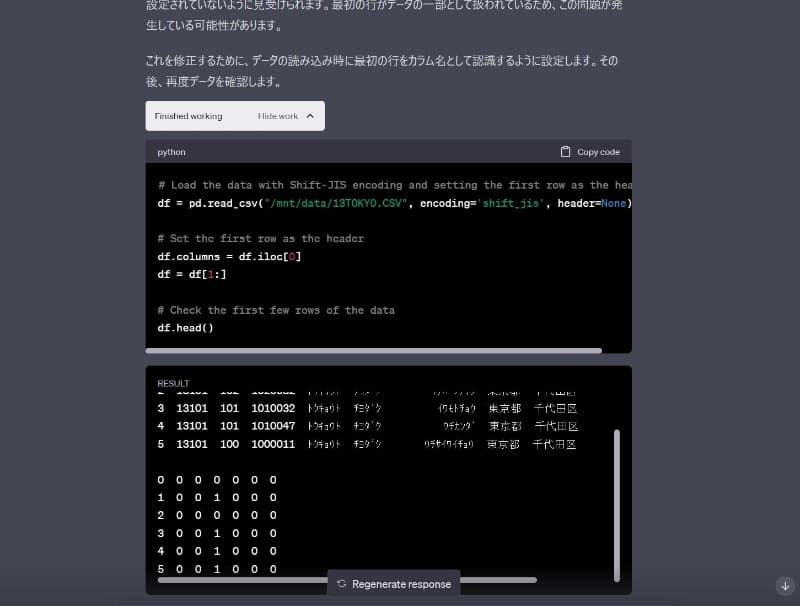800x606 pixels.
Task: Click the Copy code clipboard icon
Action: click(565, 152)
